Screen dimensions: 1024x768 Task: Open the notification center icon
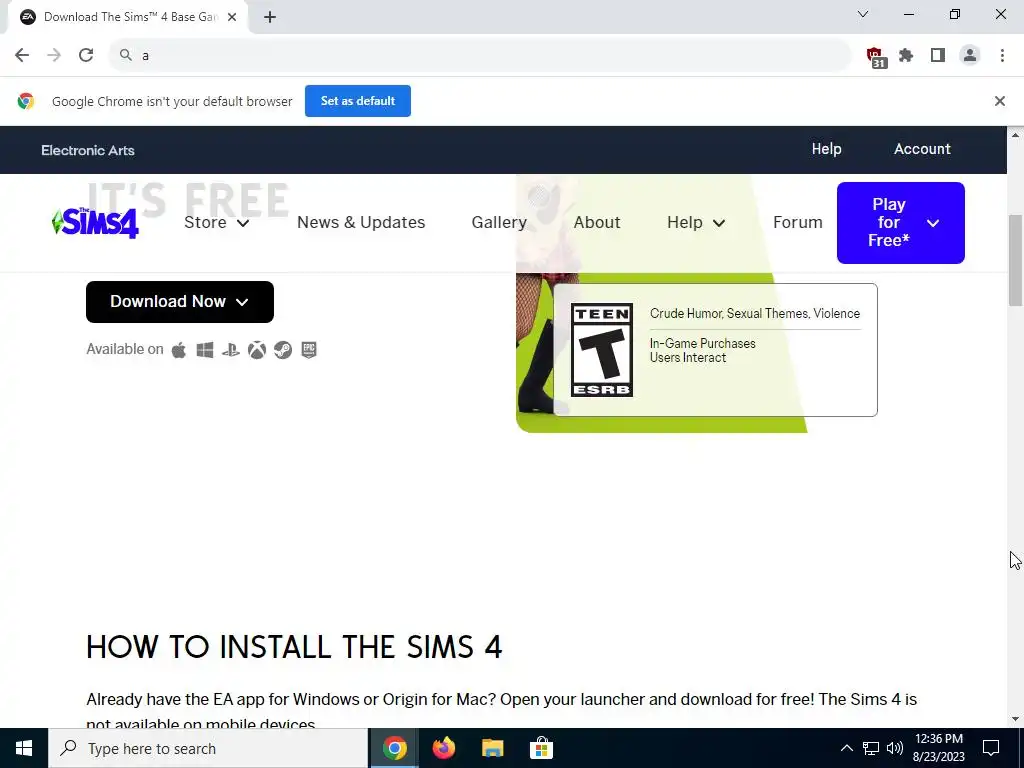click(991, 748)
